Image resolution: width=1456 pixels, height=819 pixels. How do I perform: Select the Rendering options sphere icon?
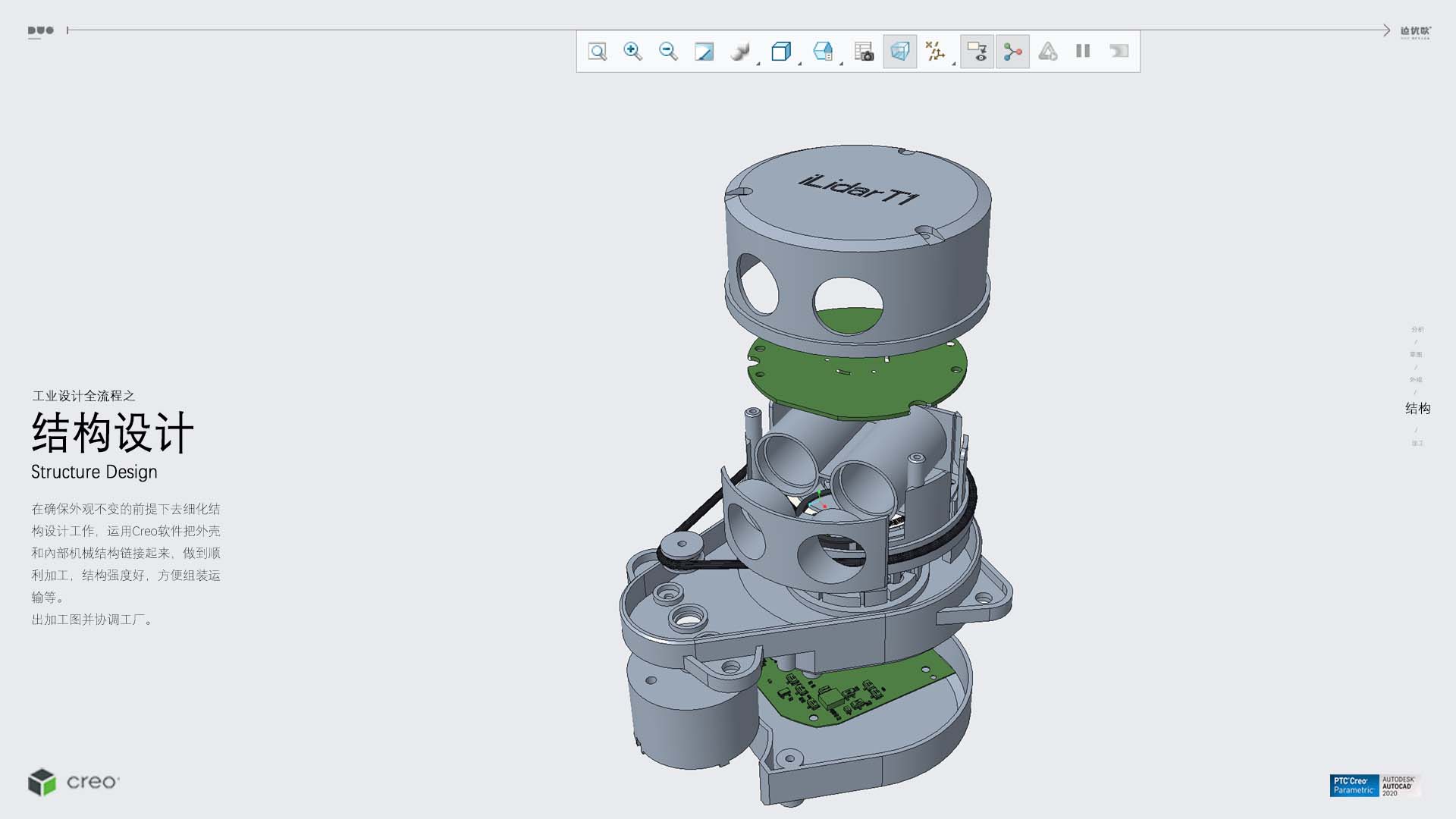click(739, 52)
